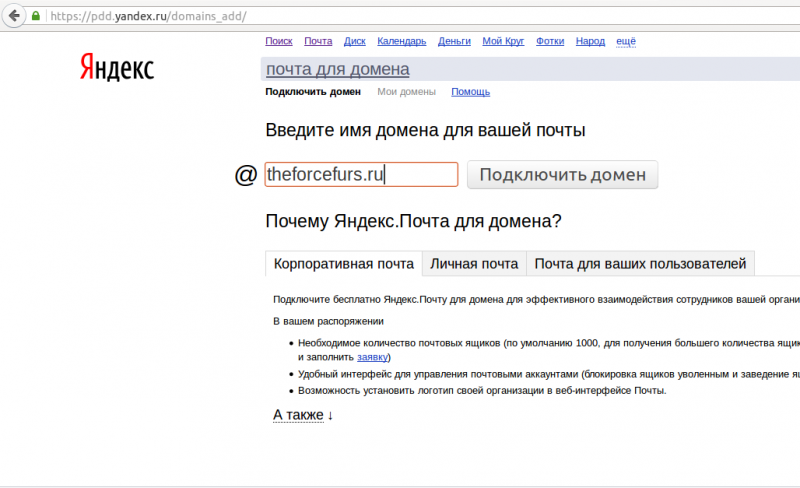Screen dimensions: 800x488
Task: Click the В вашем распоряжении text
Action: (328, 322)
